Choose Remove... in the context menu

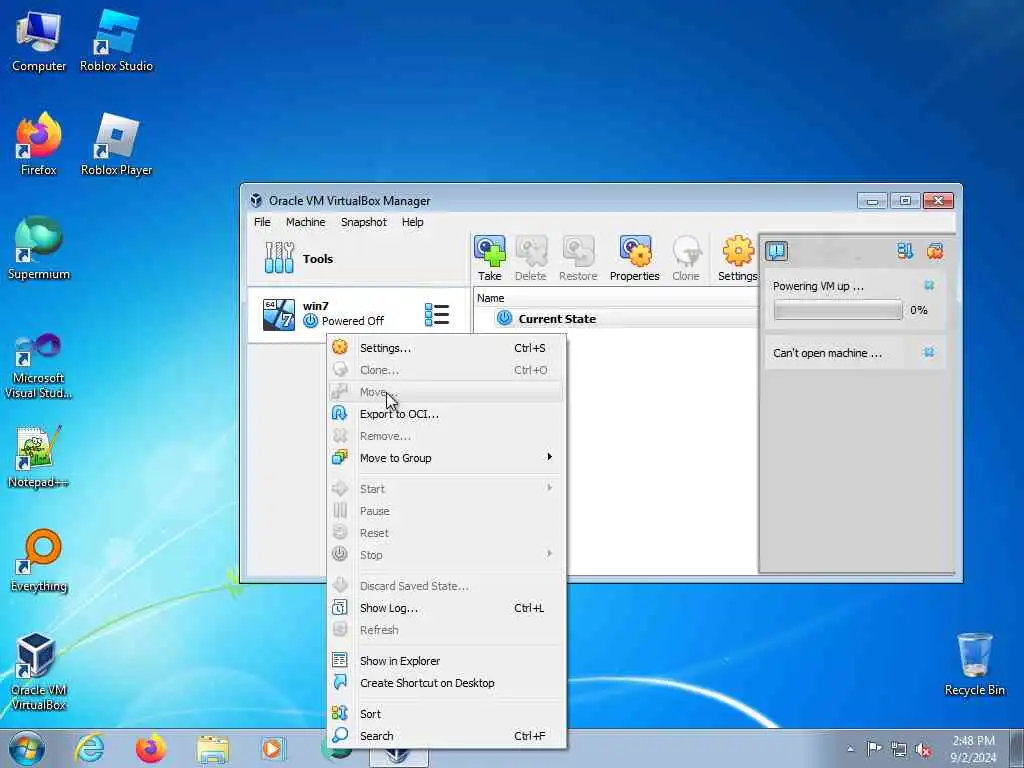click(x=446, y=436)
